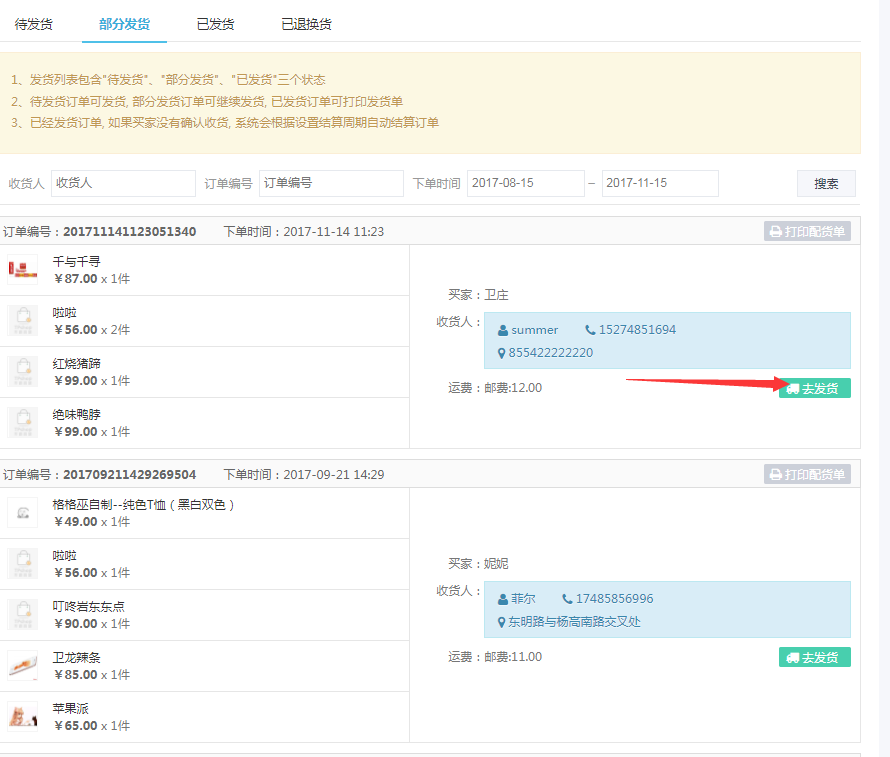The image size is (890, 757).
Task: Switch to the 待发货 tab
Action: tap(34, 24)
